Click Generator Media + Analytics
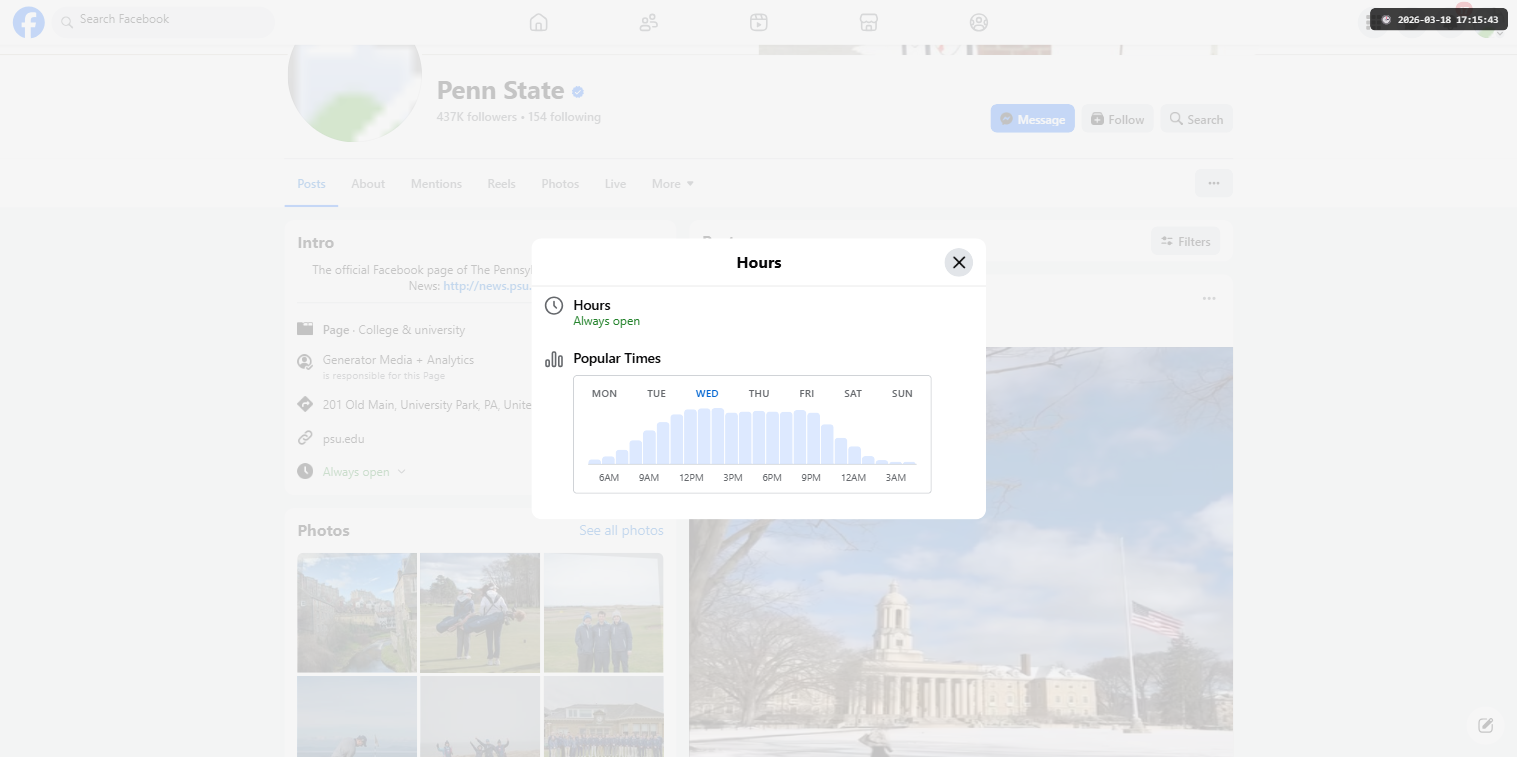This screenshot has width=1517, height=757. tap(398, 360)
